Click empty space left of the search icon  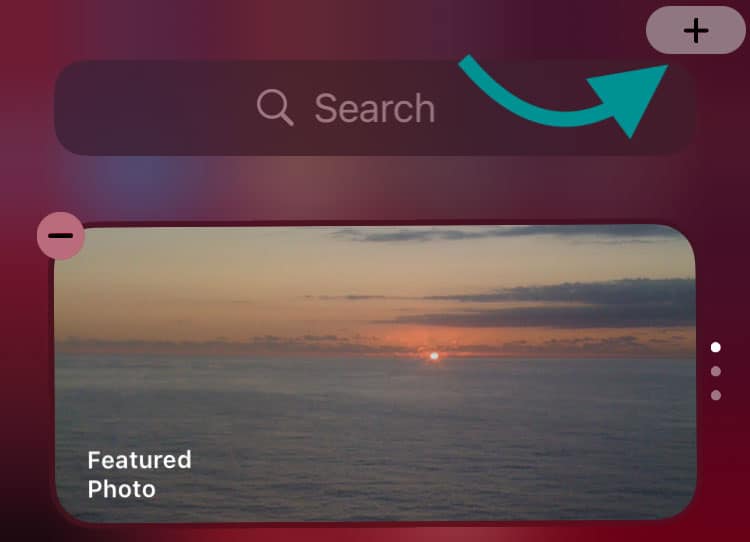coord(153,108)
